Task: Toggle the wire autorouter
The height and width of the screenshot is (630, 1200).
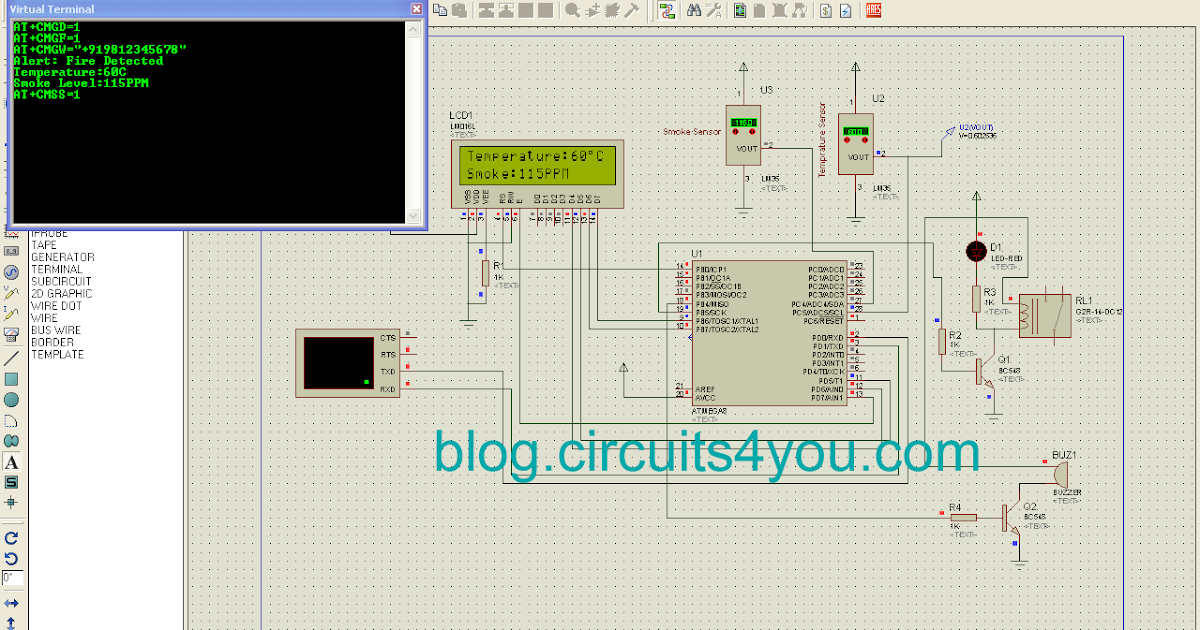Action: (666, 9)
